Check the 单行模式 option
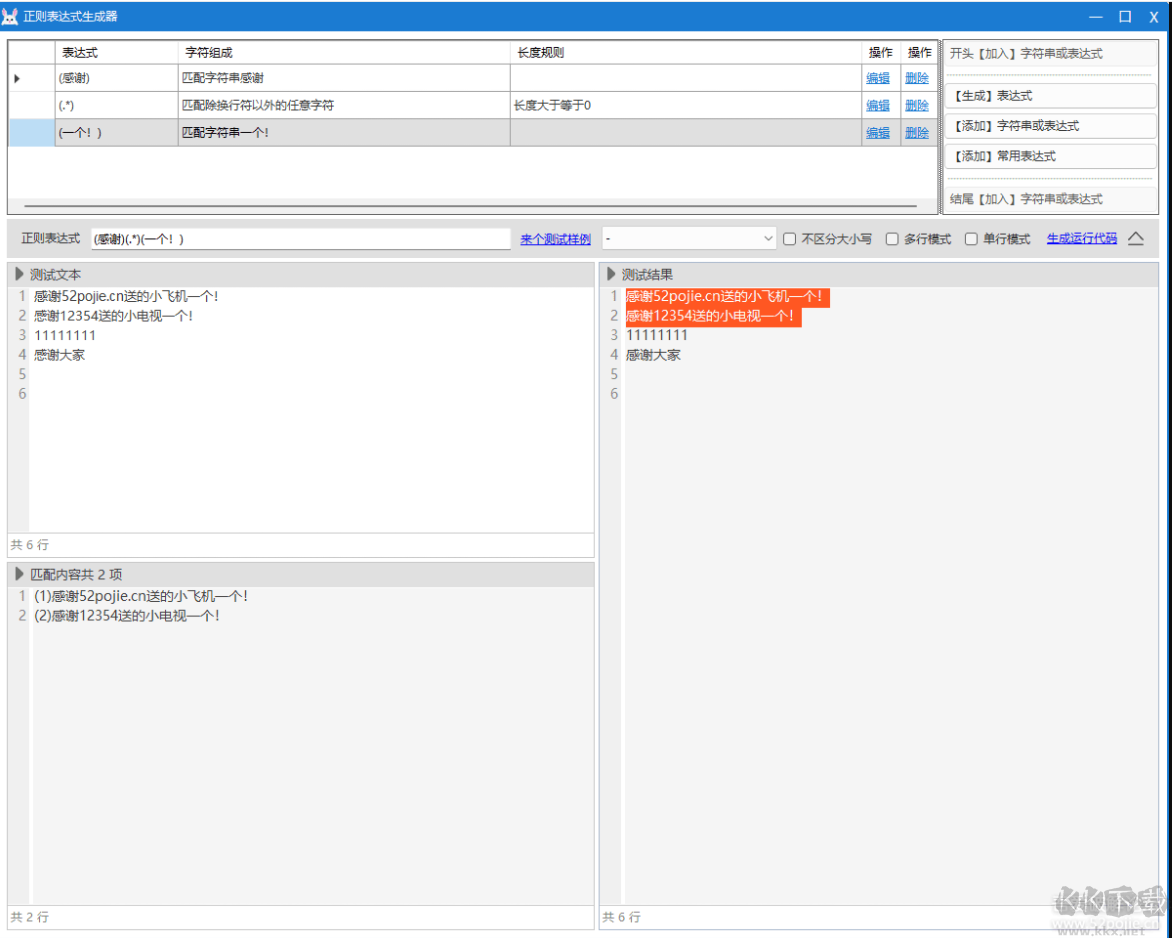Viewport: 1172px width, 938px height. (x=970, y=239)
